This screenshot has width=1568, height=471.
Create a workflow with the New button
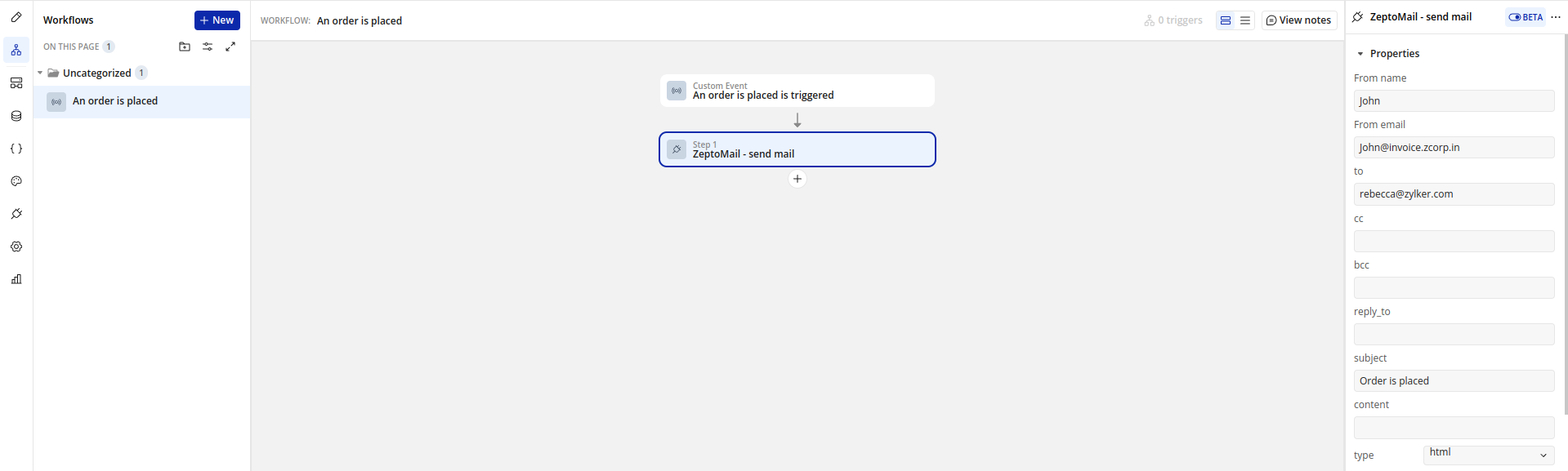(x=217, y=20)
